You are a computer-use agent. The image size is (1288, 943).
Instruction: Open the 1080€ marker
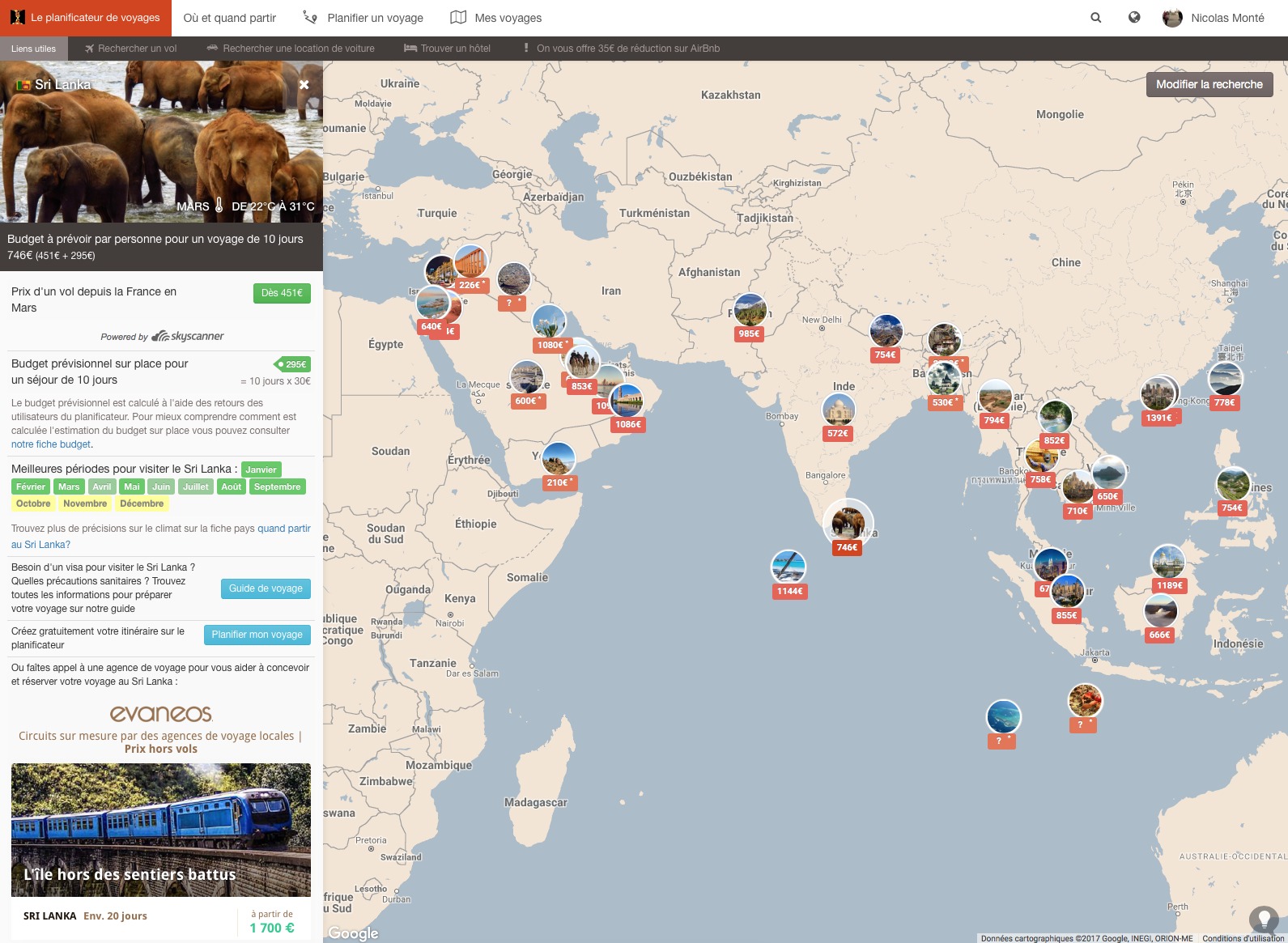(x=550, y=328)
